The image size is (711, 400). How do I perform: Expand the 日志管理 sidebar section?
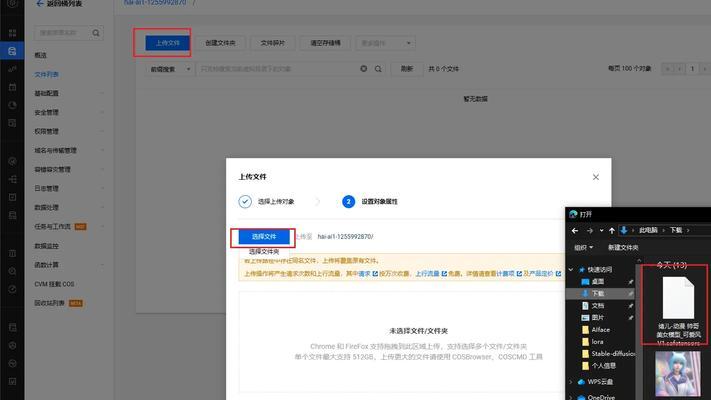pos(68,189)
